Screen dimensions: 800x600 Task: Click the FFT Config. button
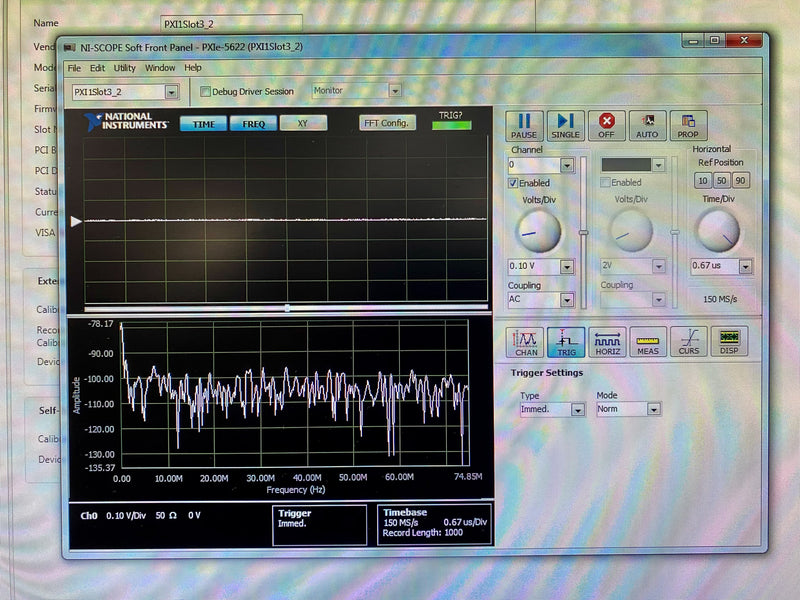387,123
